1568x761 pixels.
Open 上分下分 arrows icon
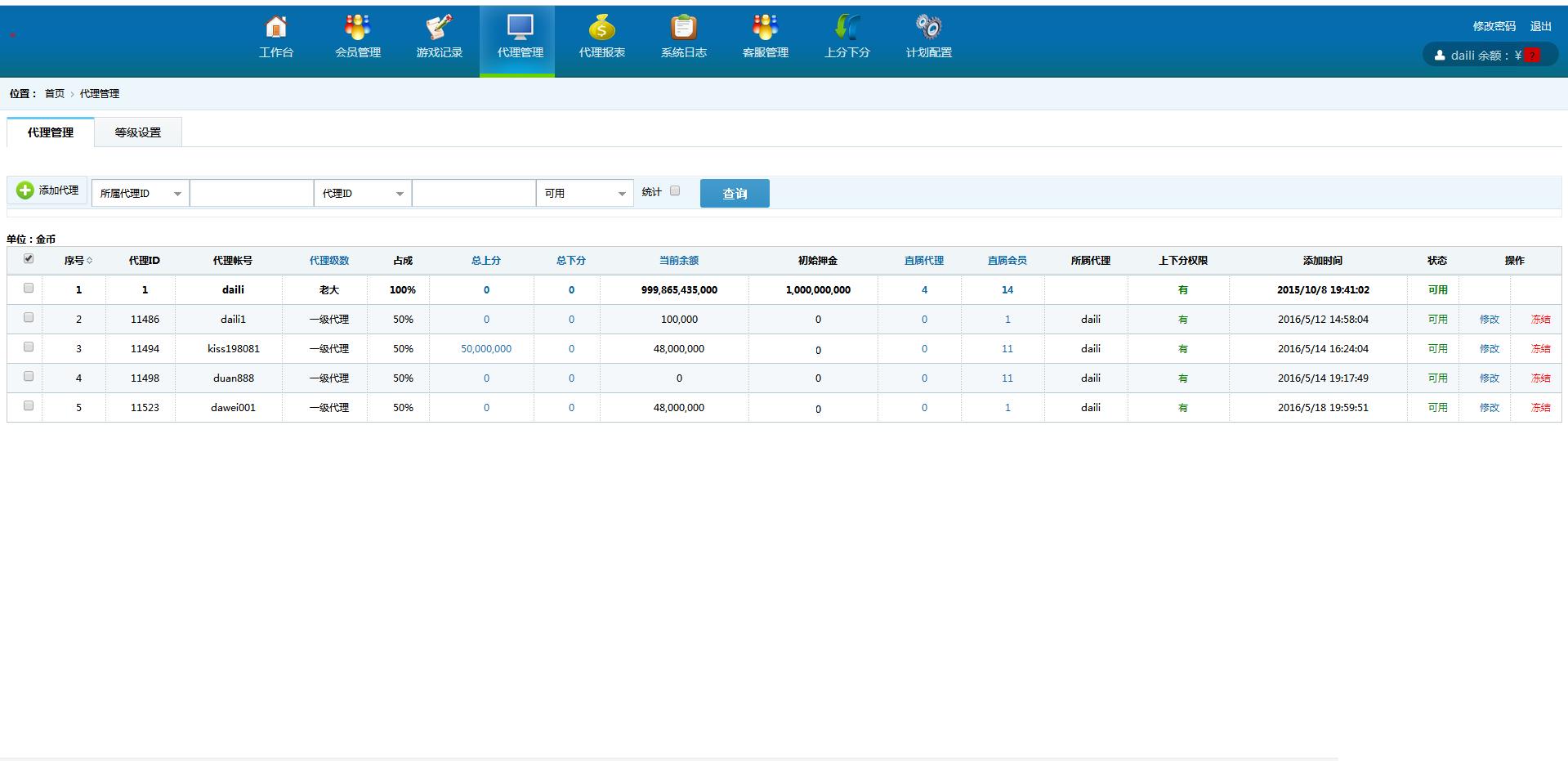tap(847, 29)
